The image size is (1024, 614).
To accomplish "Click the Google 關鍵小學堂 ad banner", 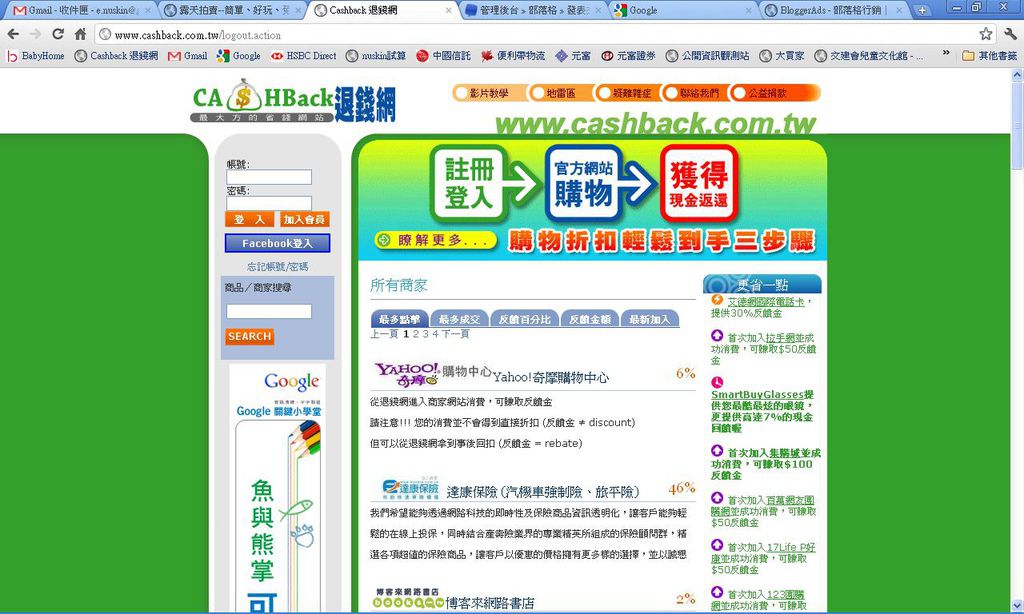I will tap(278, 489).
